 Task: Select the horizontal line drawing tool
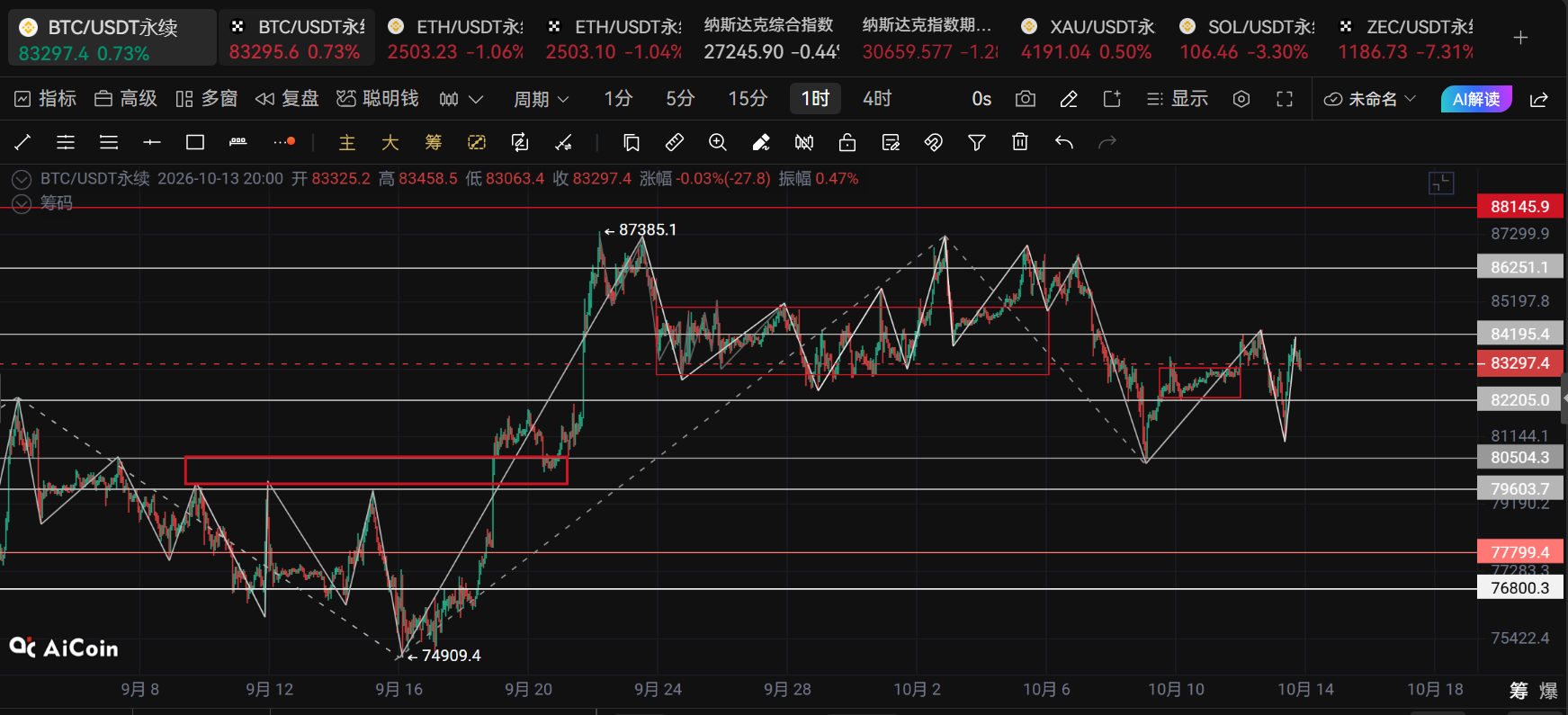pos(152,142)
